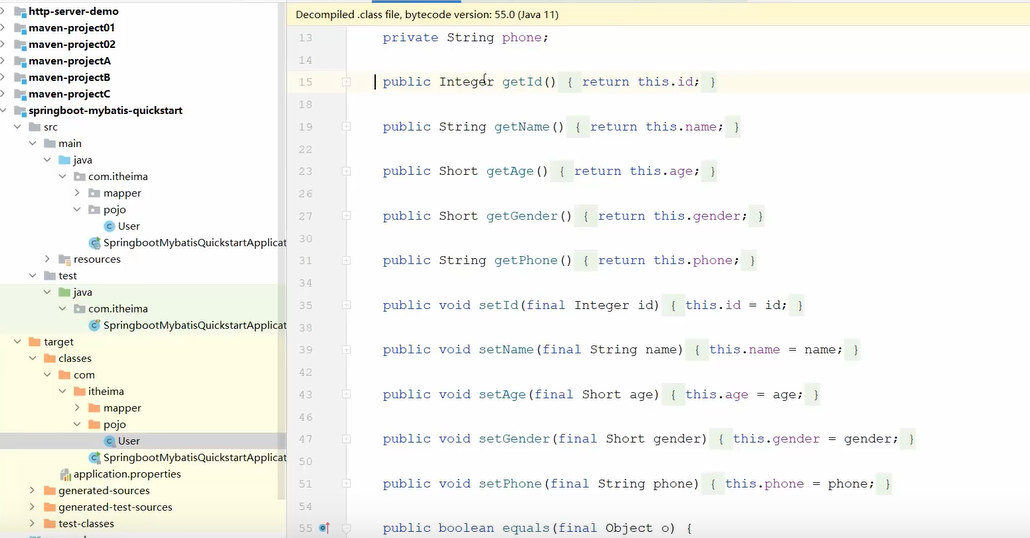Expand the test-classes folder
Image resolution: width=1030 pixels, height=538 pixels.
pyautogui.click(x=33, y=524)
